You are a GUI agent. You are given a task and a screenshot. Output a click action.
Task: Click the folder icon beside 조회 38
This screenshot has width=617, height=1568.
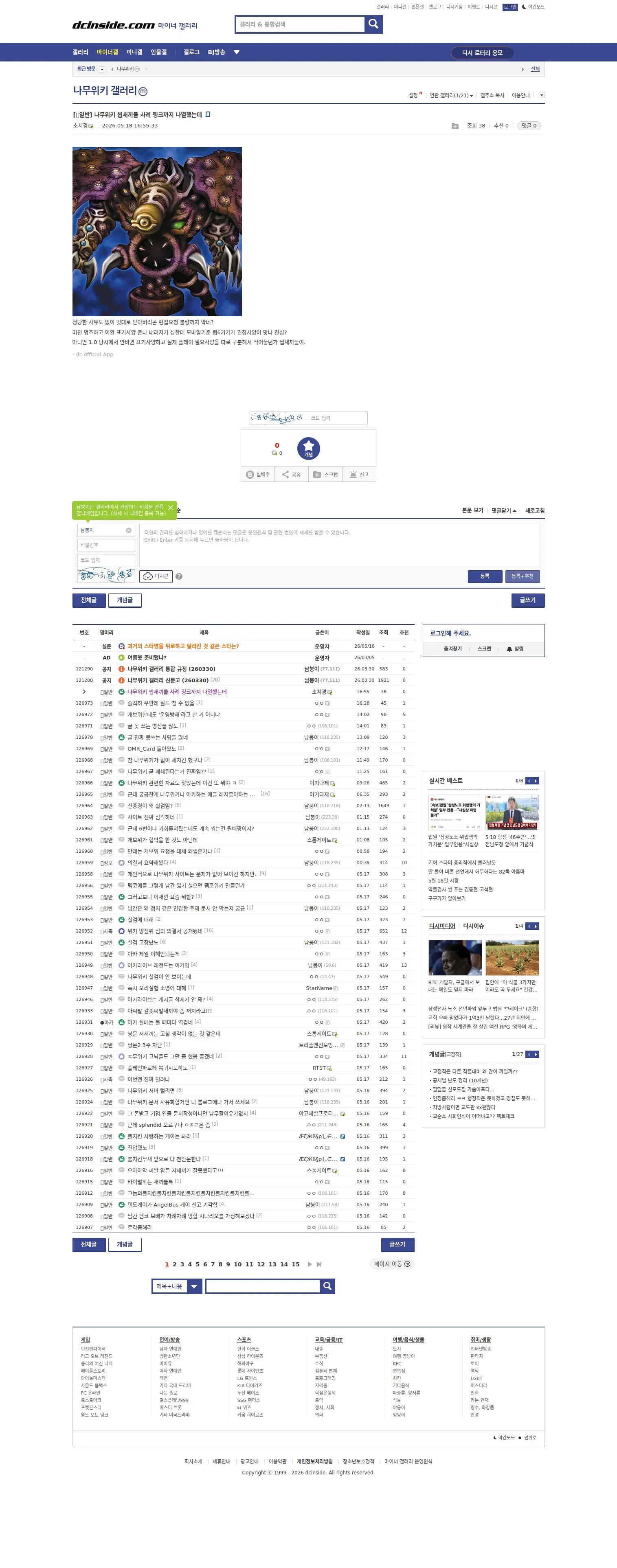point(455,126)
